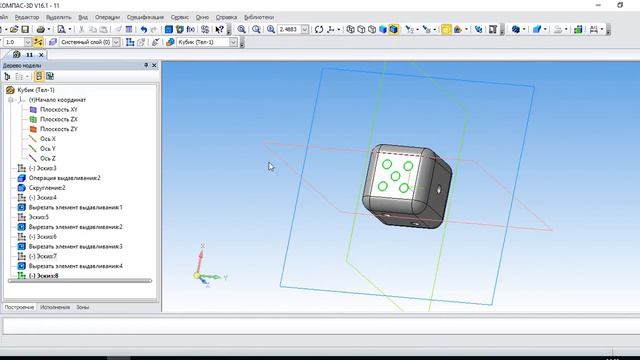The image size is (640, 360).
Task: Click the Zoom by window icon
Action: coord(256,29)
